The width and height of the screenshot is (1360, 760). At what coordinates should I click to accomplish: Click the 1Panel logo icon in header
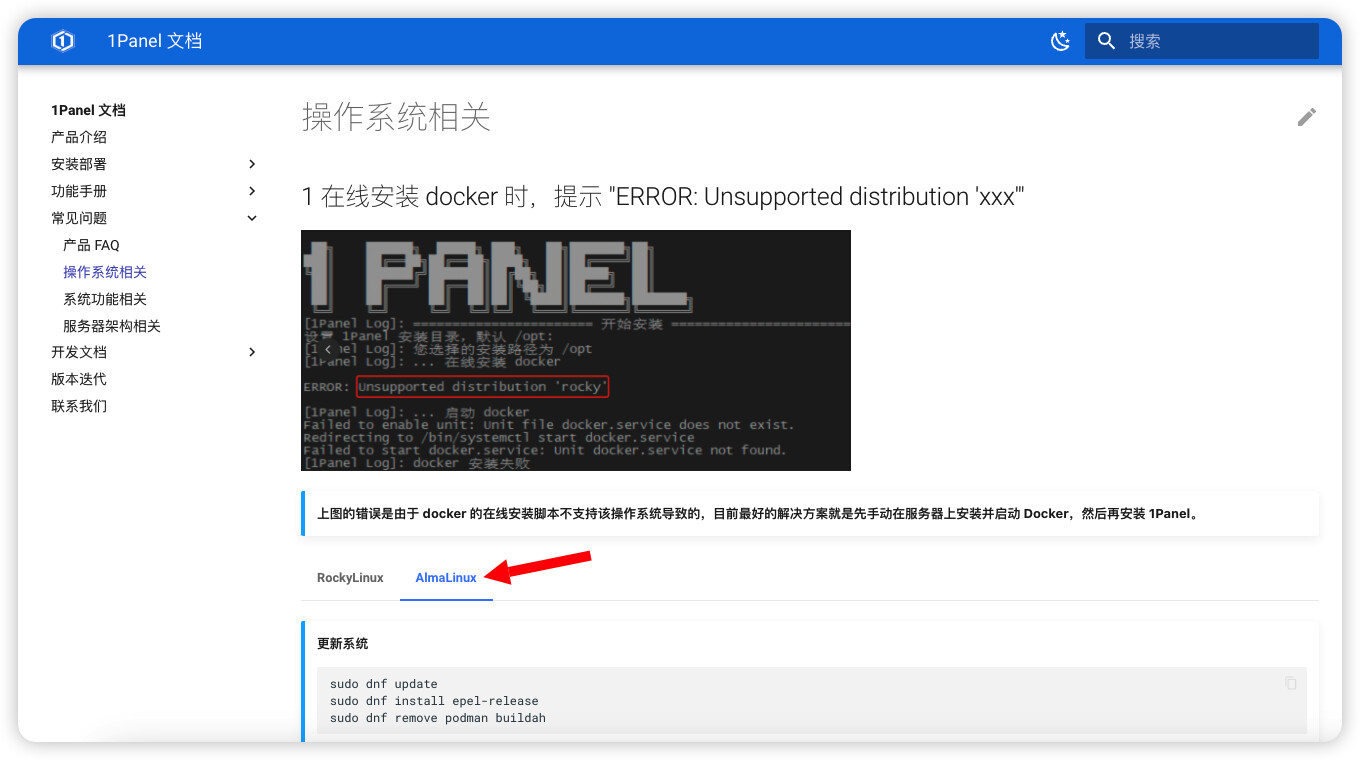(63, 41)
